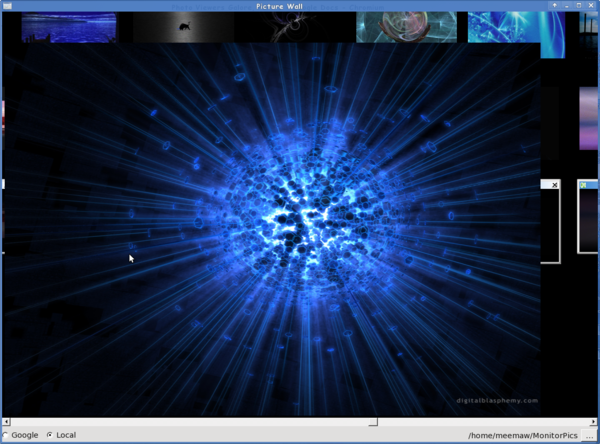Click the horizontal scrollbar handle

373,422
